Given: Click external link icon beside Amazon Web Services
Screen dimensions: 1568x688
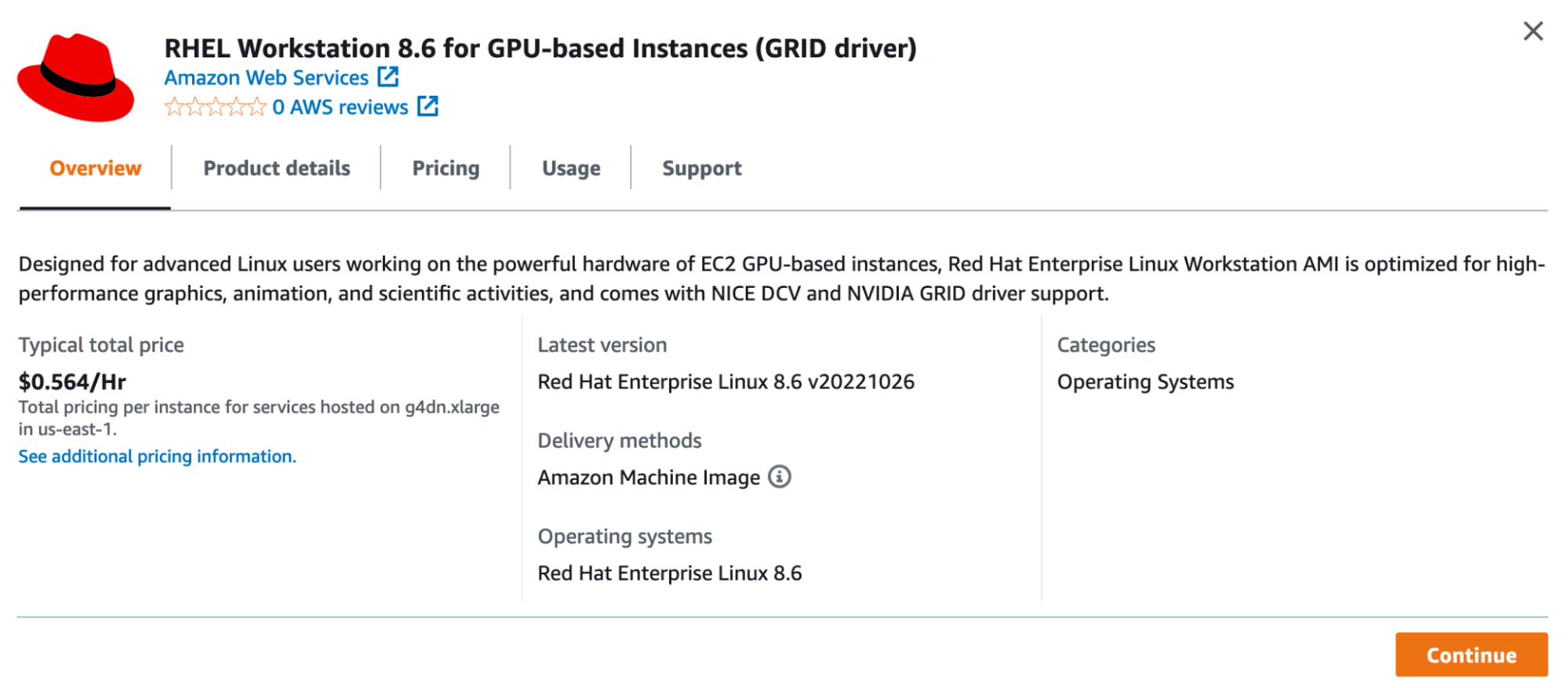Looking at the screenshot, I should (x=388, y=77).
